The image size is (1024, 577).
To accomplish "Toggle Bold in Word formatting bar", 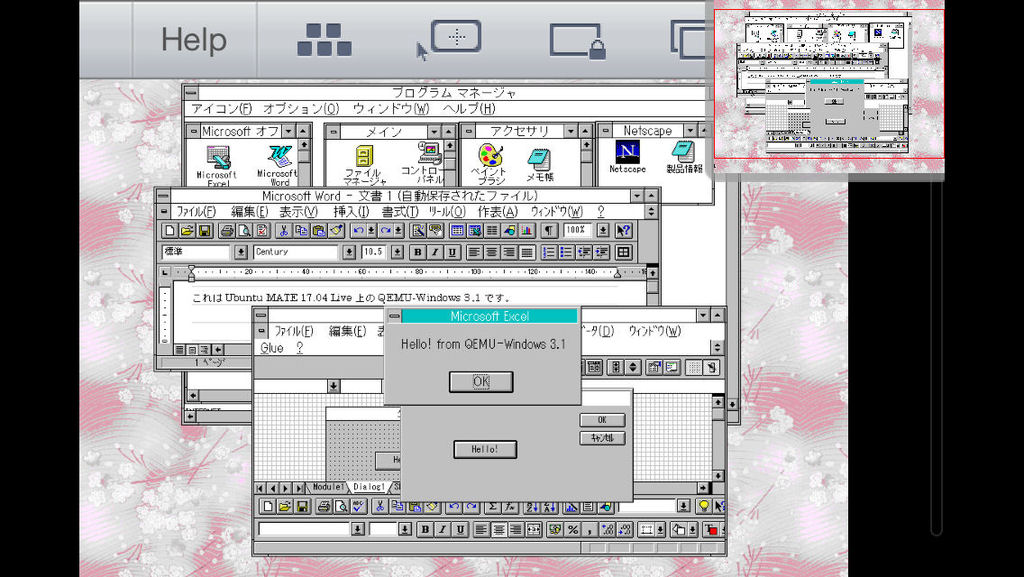I will pyautogui.click(x=418, y=252).
